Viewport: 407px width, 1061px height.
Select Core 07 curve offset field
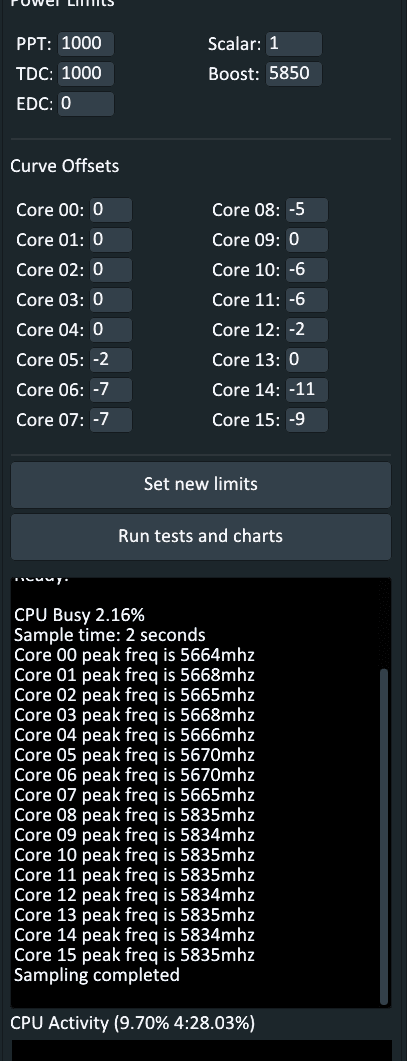point(111,420)
